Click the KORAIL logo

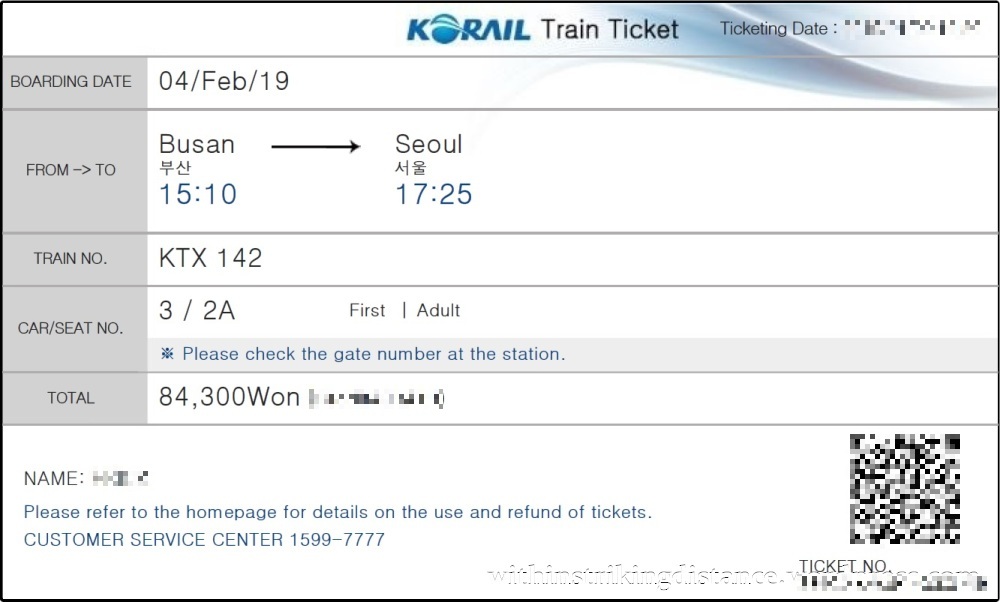(468, 29)
